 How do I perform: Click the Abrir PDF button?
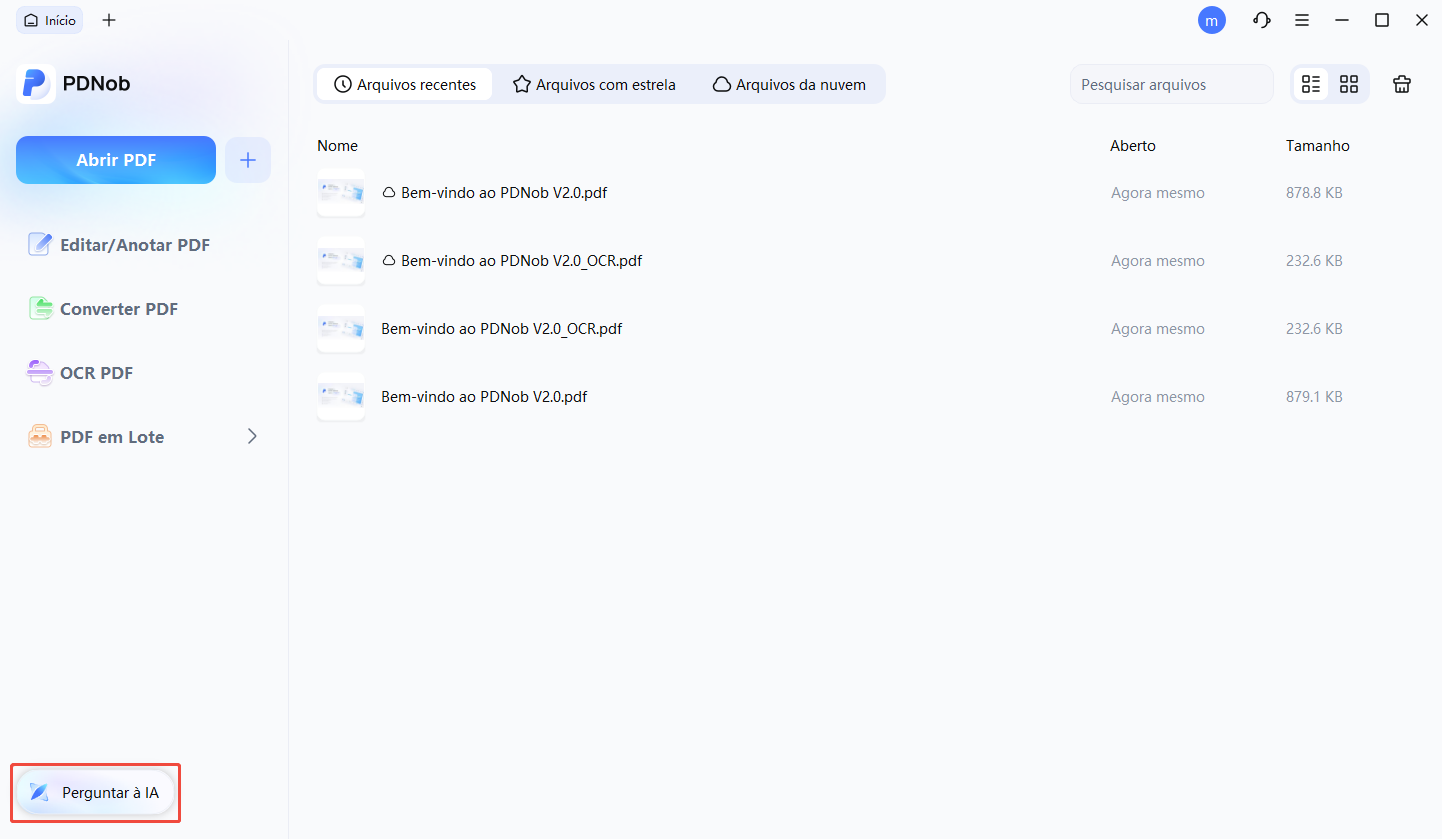click(116, 160)
